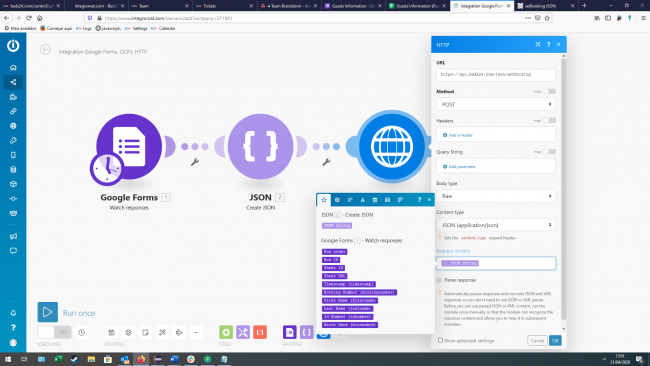Check the Parse response checkbox
Image resolution: width=650 pixels, height=366 pixels.
[x=439, y=280]
